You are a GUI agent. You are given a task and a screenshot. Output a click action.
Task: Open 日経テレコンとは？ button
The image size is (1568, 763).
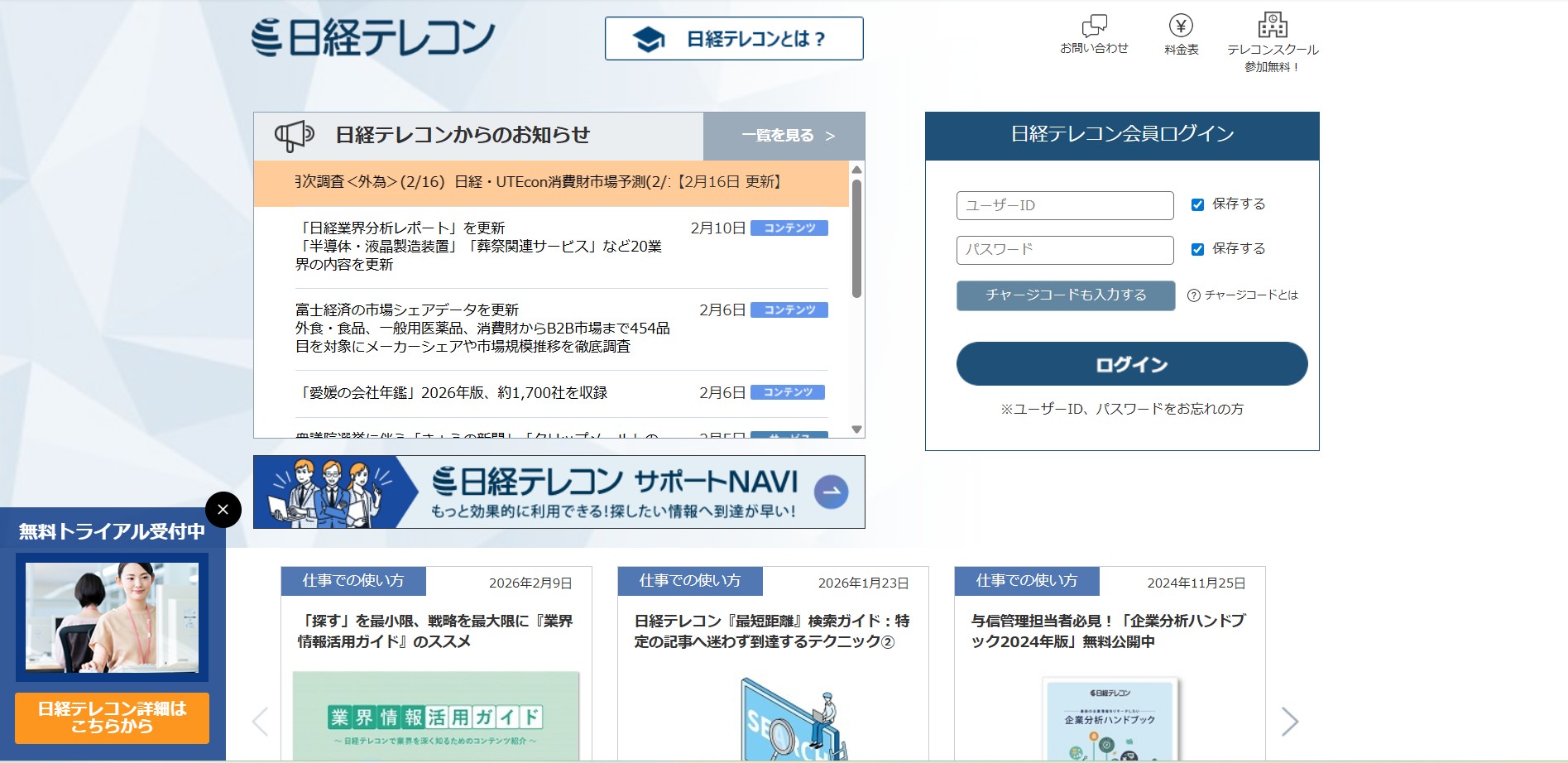click(734, 38)
